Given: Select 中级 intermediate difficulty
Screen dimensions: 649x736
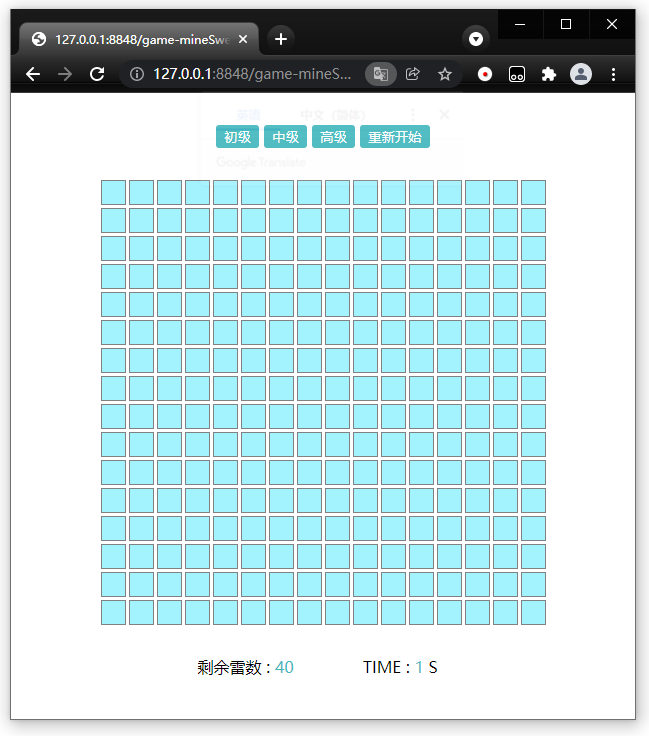Looking at the screenshot, I should click(285, 137).
